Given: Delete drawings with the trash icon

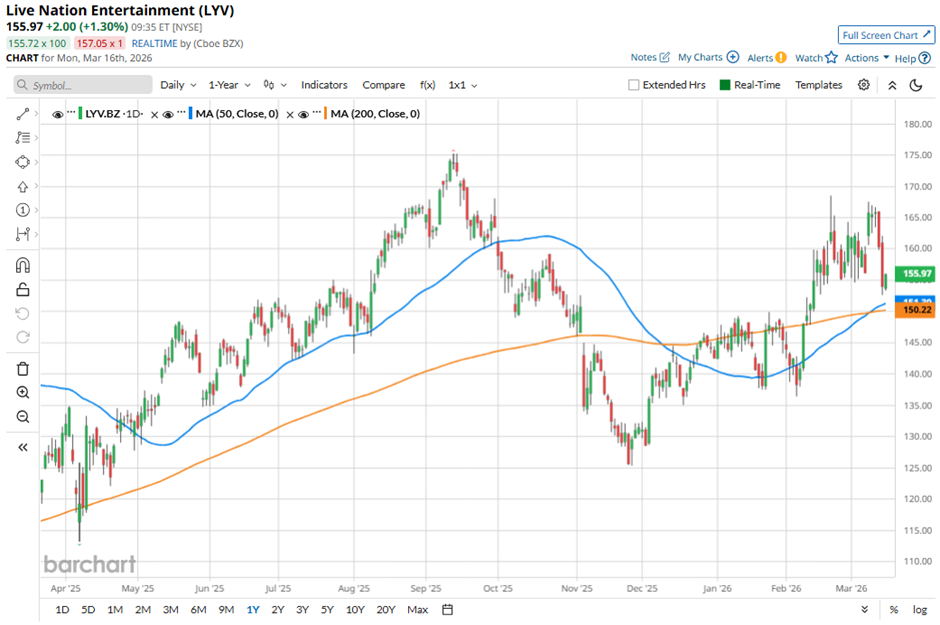Looking at the screenshot, I should 22,368.
